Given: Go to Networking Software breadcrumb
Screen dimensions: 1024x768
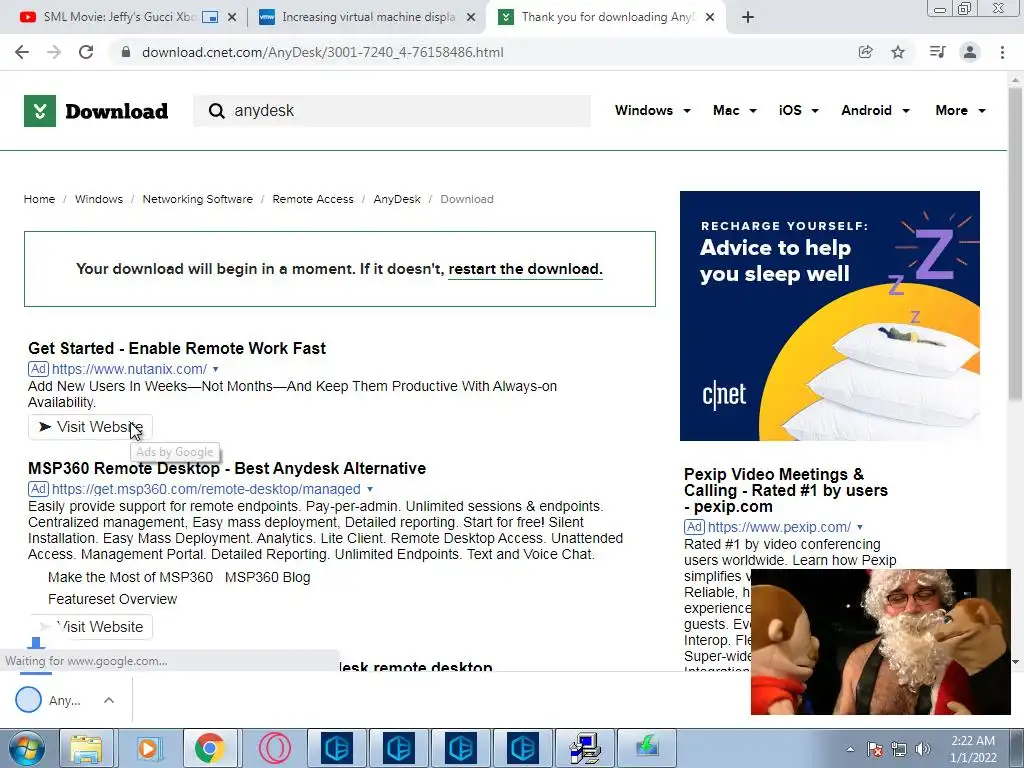Looking at the screenshot, I should coord(197,199).
